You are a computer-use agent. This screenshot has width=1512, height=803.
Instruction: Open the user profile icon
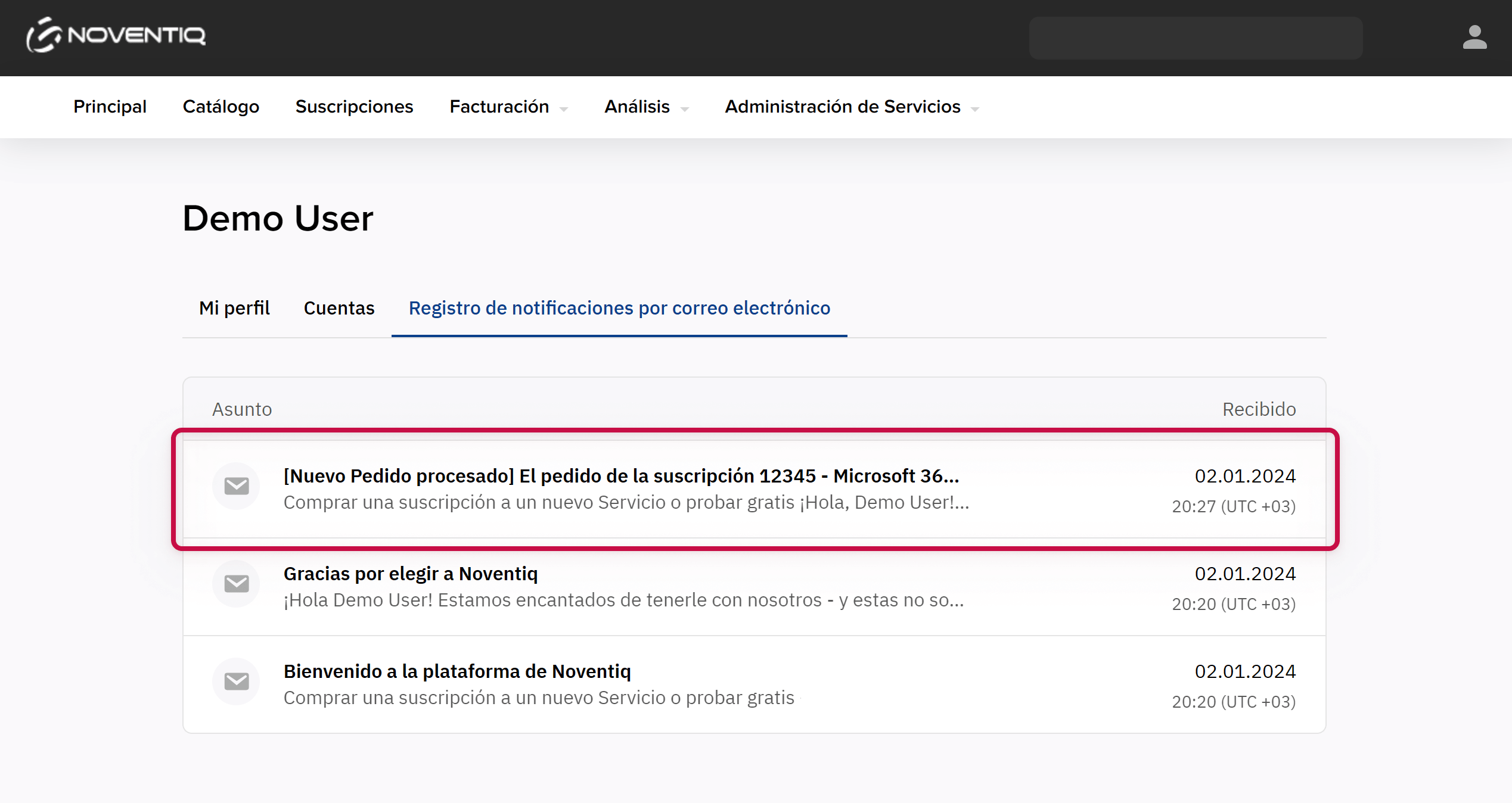(x=1474, y=38)
